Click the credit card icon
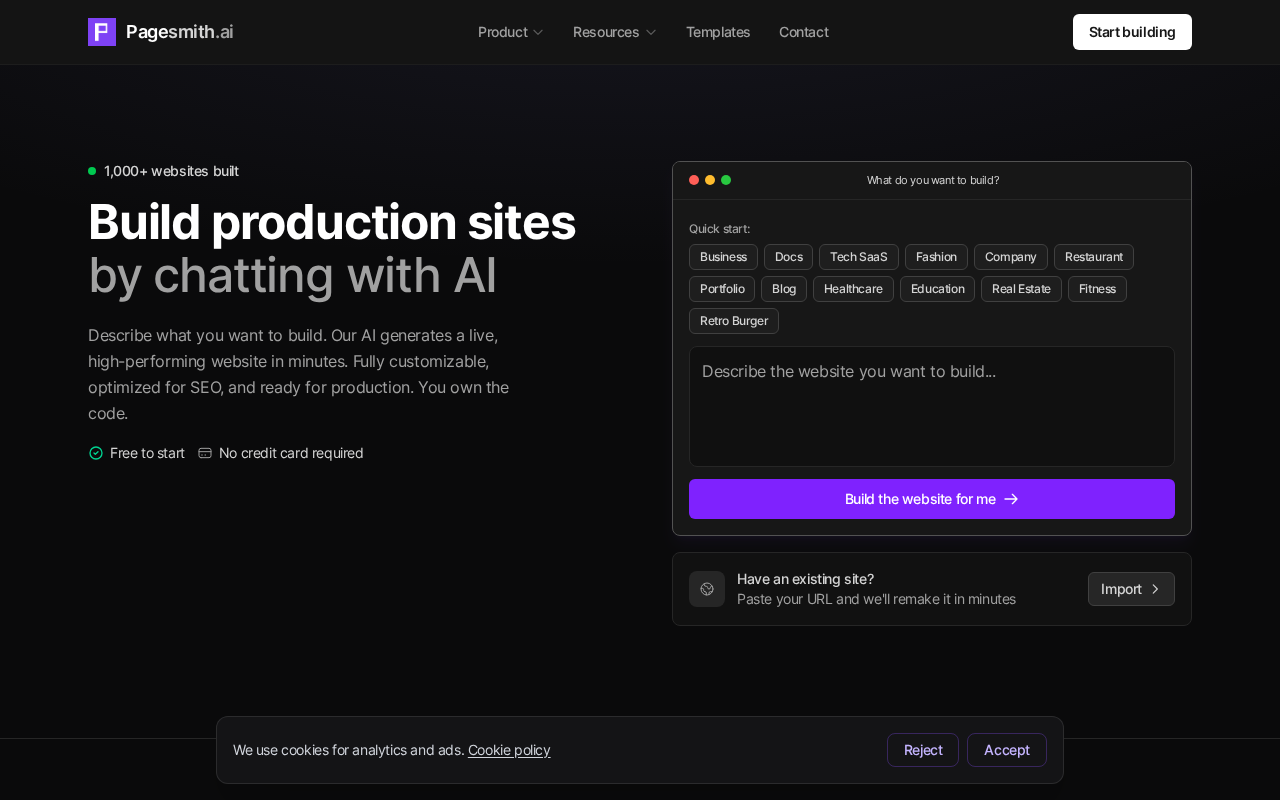This screenshot has height=800, width=1280. click(205, 453)
